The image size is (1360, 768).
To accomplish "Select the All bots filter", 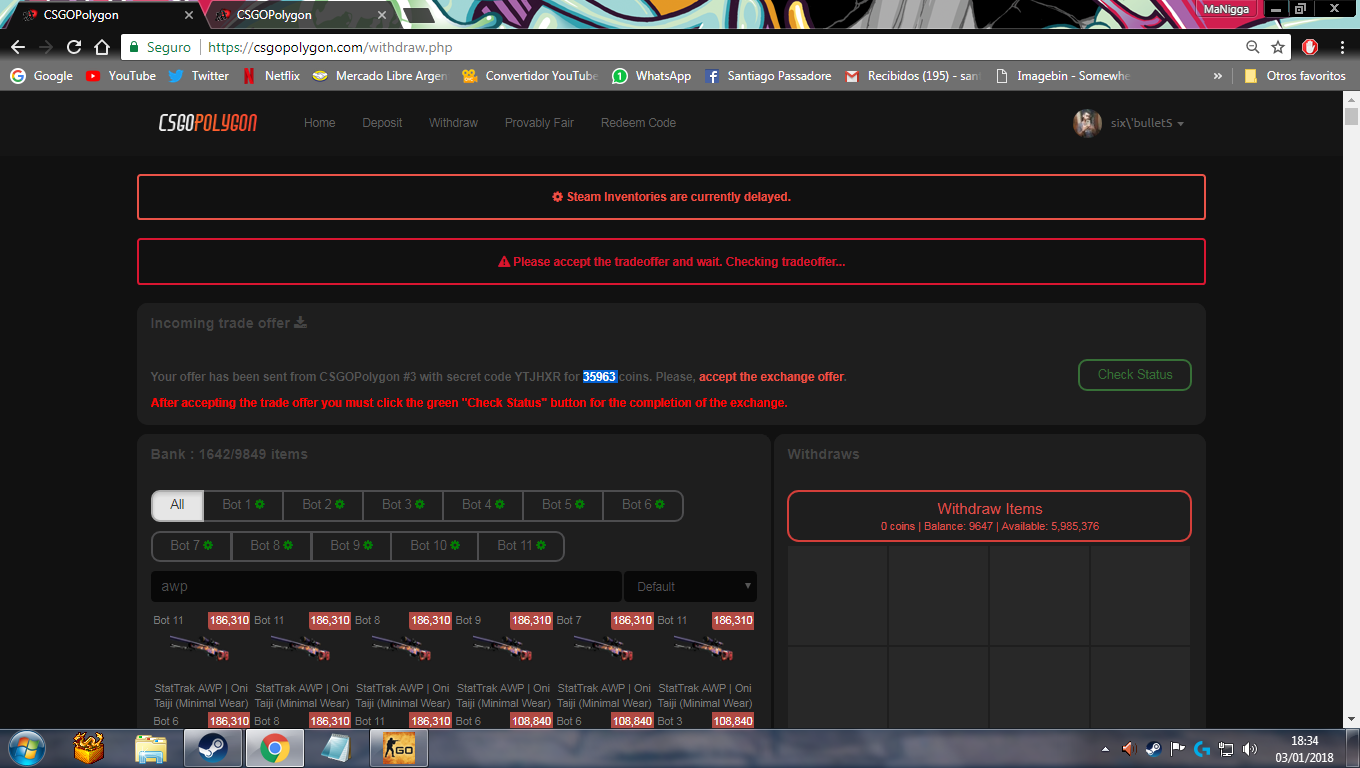I will click(177, 505).
